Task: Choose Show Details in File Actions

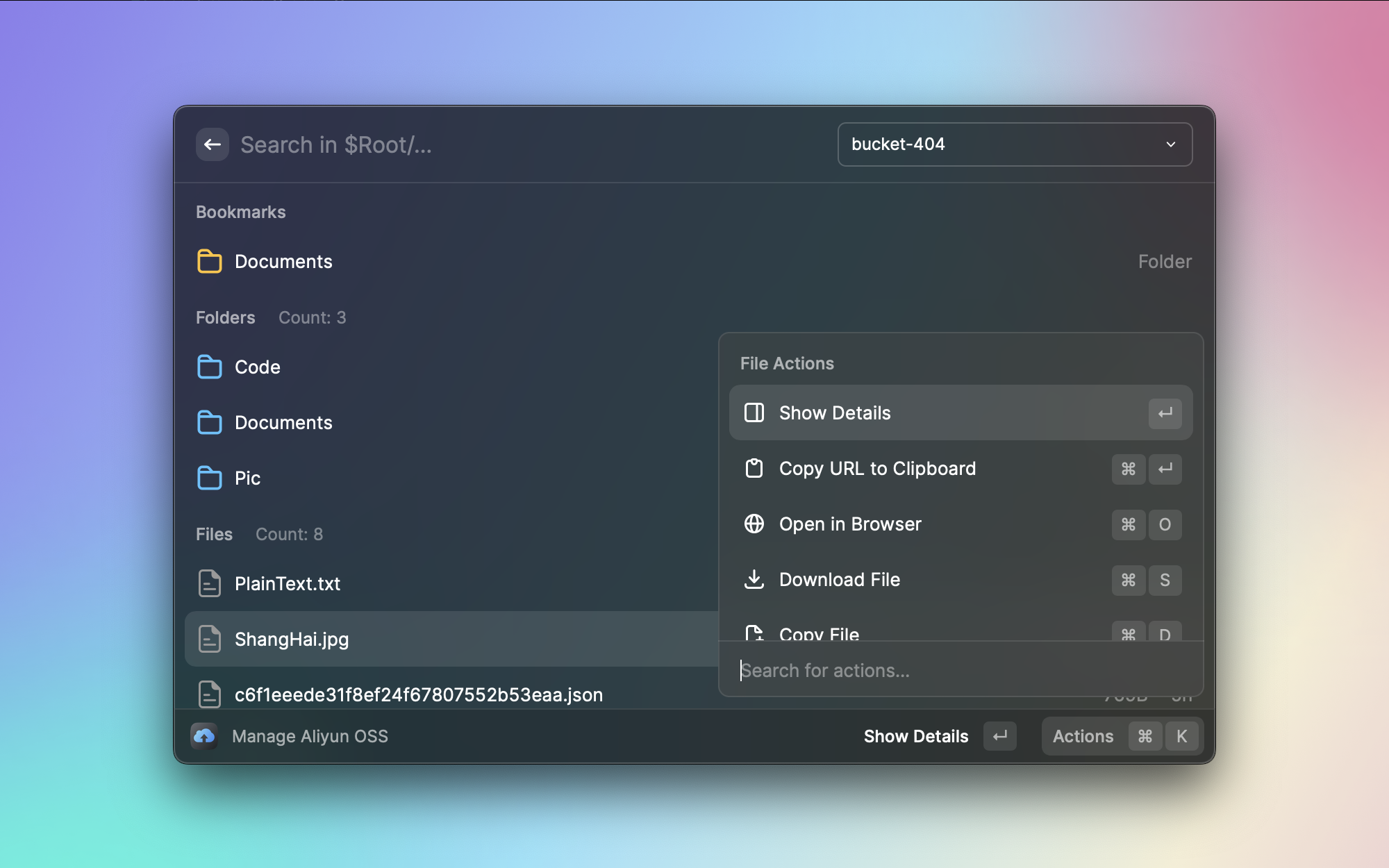Action: (x=835, y=413)
